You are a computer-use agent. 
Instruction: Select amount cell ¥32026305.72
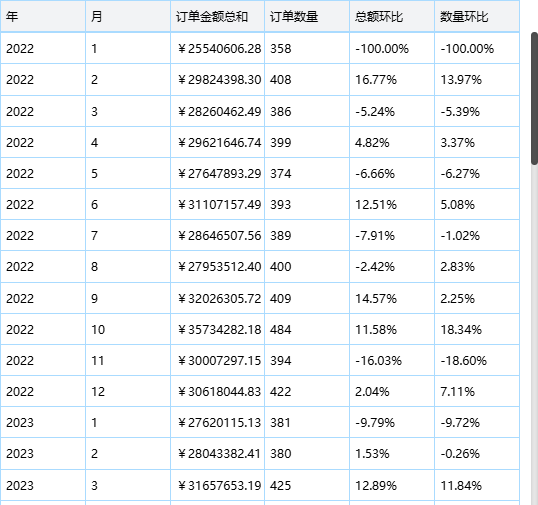point(218,298)
